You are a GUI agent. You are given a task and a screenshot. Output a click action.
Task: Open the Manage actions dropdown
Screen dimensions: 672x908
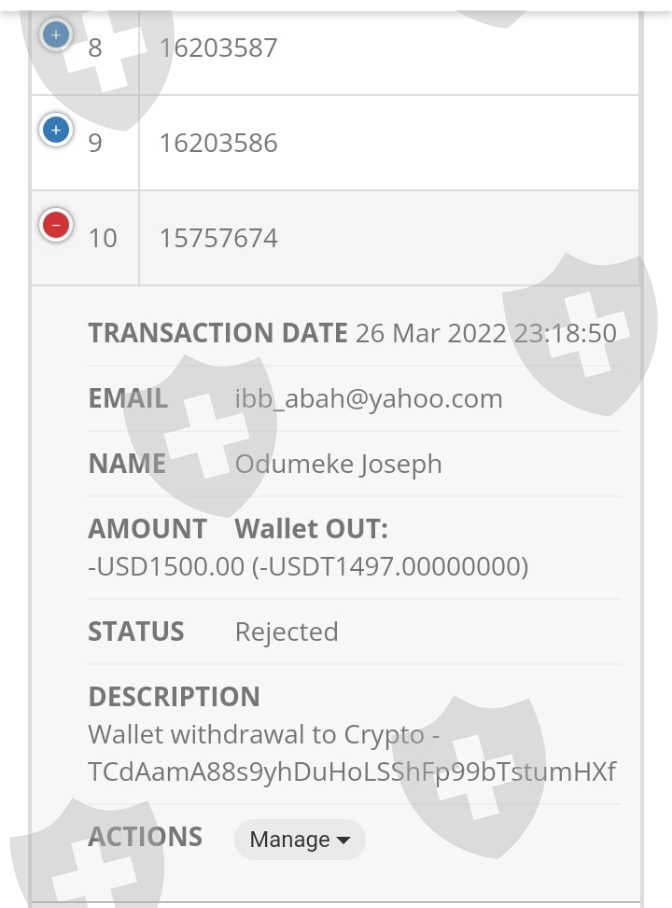(x=299, y=840)
